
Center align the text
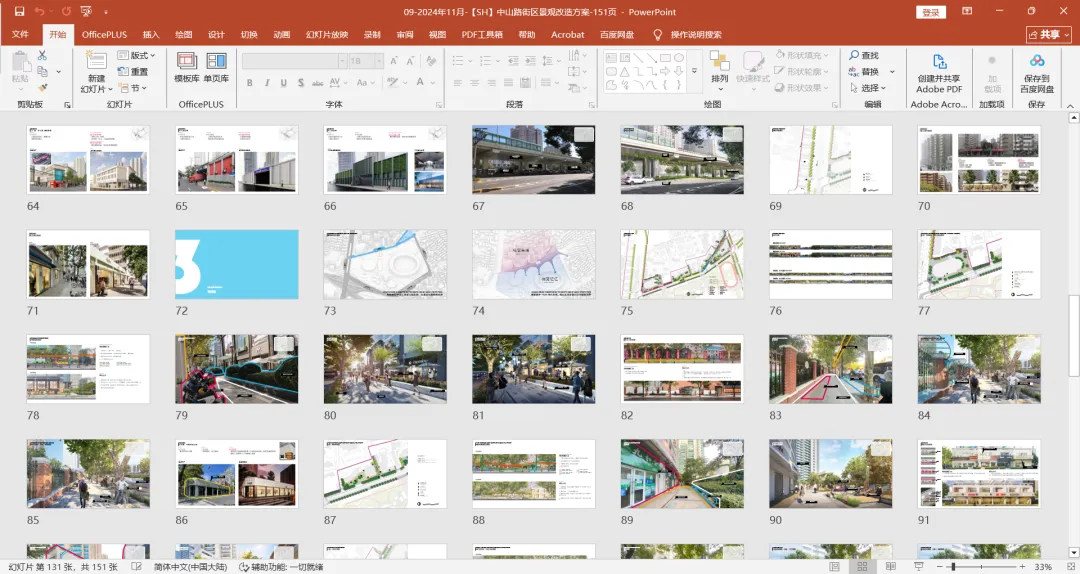475,83
